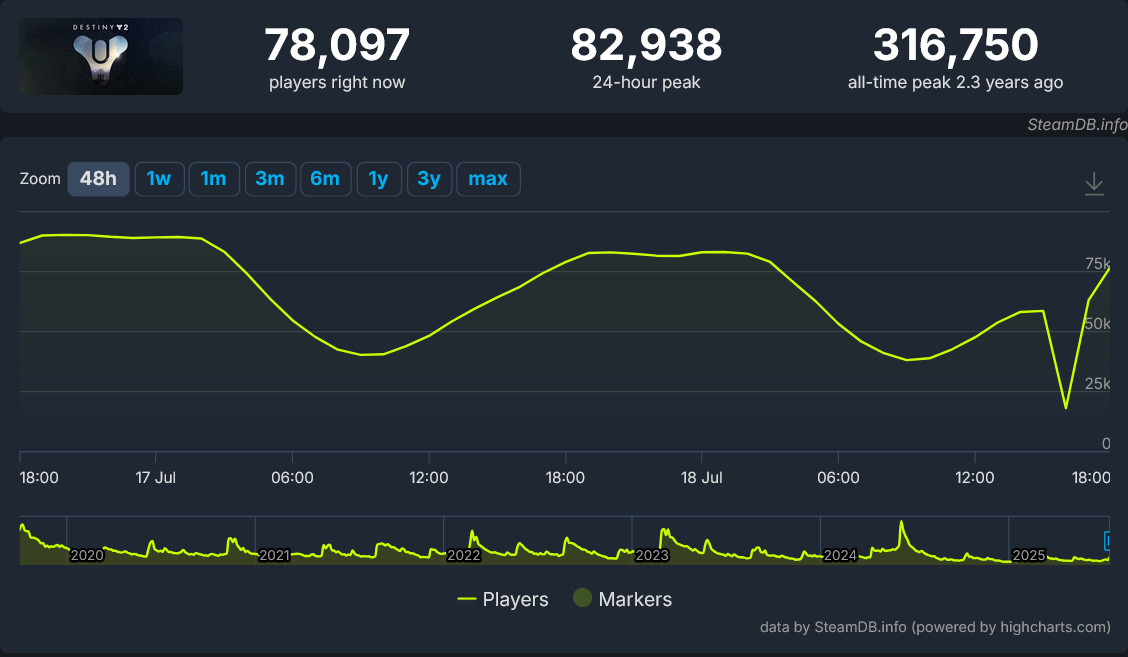The width and height of the screenshot is (1128, 657).
Task: Click the '316,750' all-time peak value
Action: [955, 45]
